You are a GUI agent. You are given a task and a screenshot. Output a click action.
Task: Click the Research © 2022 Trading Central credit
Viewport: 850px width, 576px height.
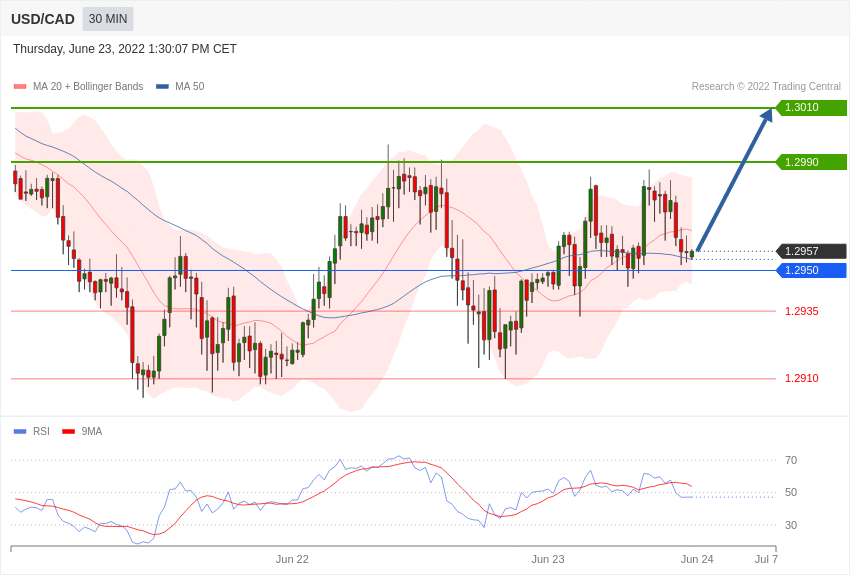[x=766, y=87]
